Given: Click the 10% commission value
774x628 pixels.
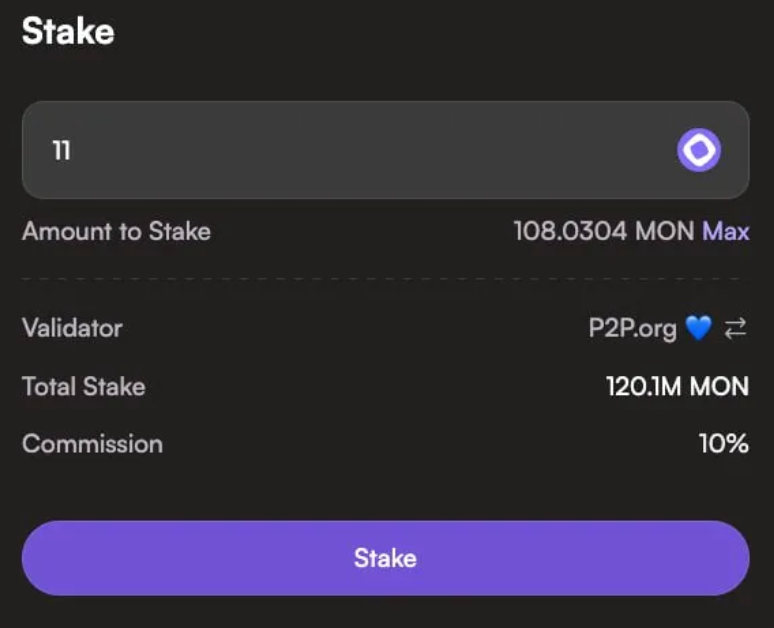Looking at the screenshot, I should click(723, 444).
